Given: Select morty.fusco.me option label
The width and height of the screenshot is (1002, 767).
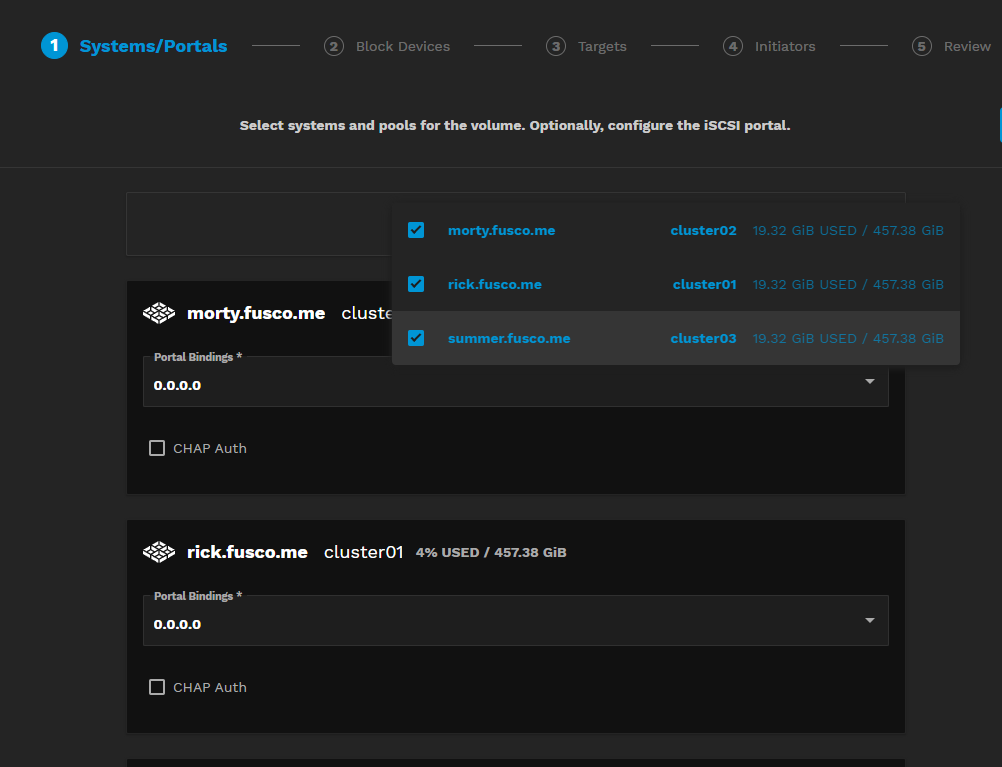Looking at the screenshot, I should 502,231.
